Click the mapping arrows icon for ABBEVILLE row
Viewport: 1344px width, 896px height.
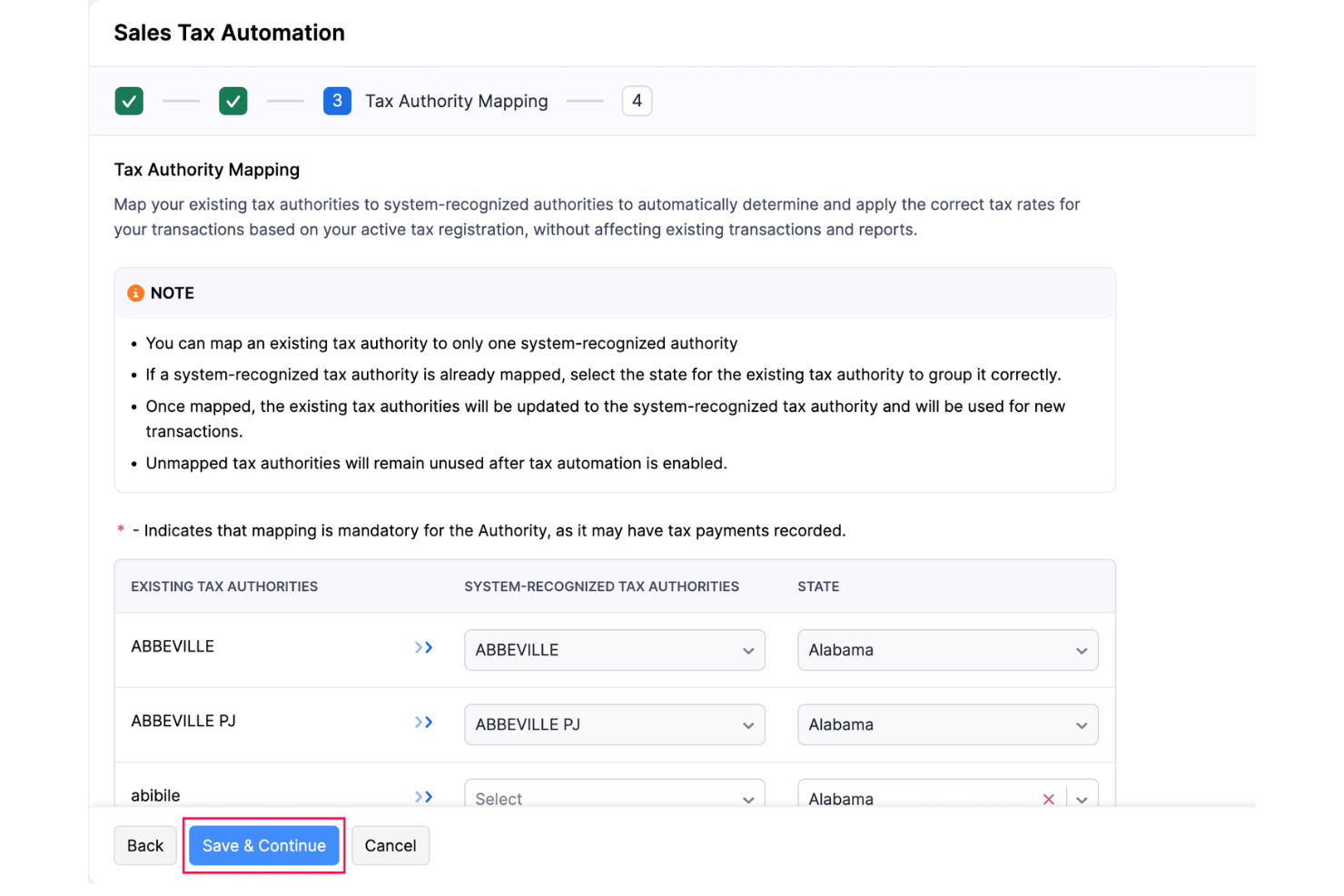(x=423, y=647)
